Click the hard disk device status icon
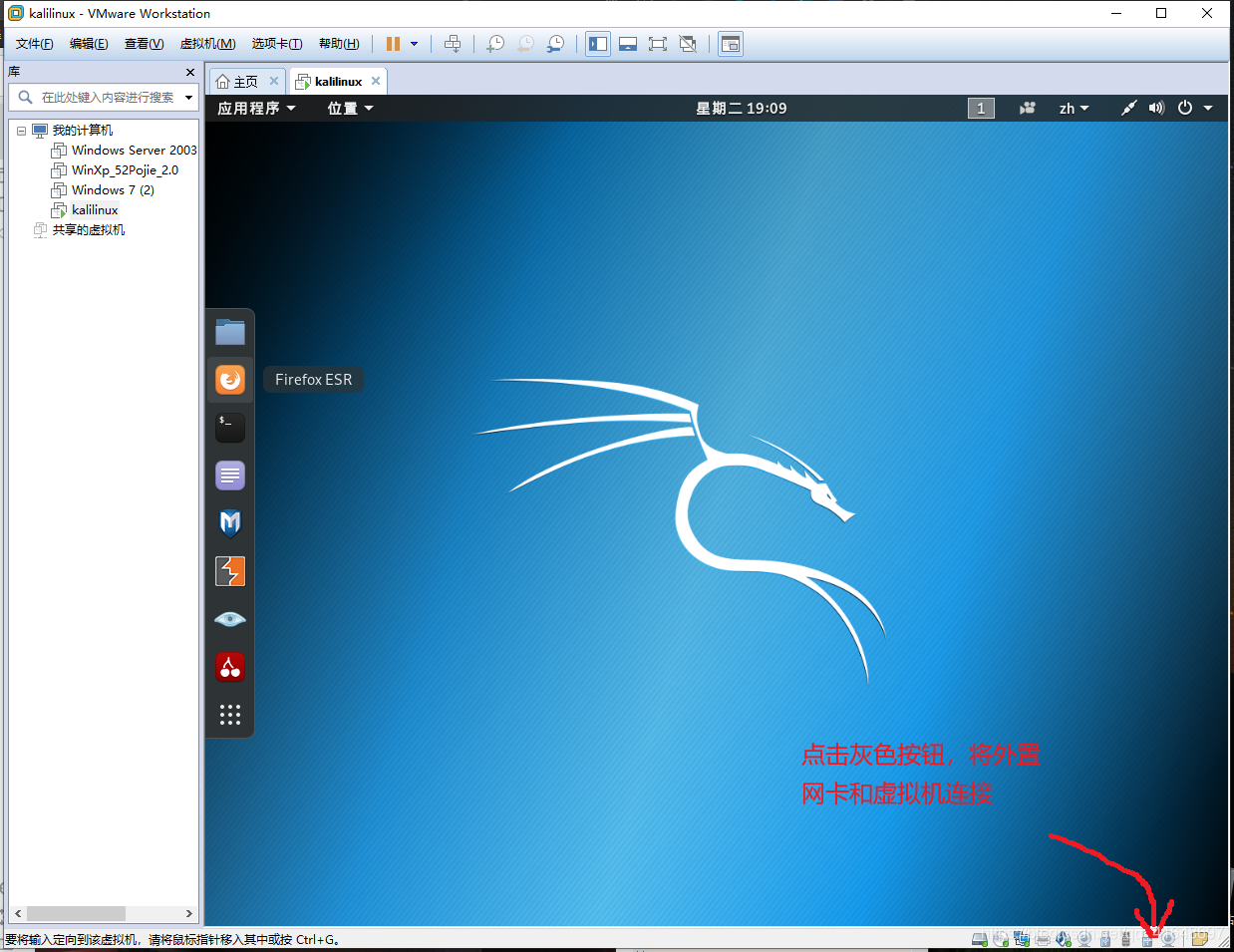1234x952 pixels. 980,939
